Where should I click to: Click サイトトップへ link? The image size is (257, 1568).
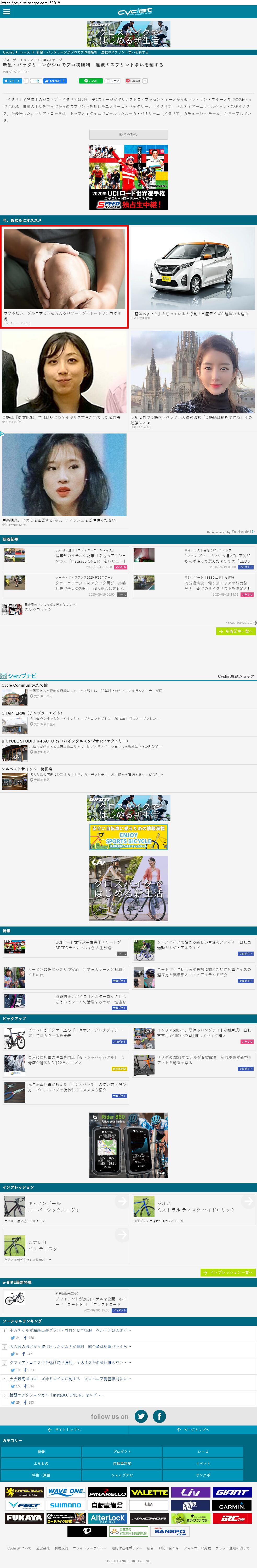coord(64,1430)
